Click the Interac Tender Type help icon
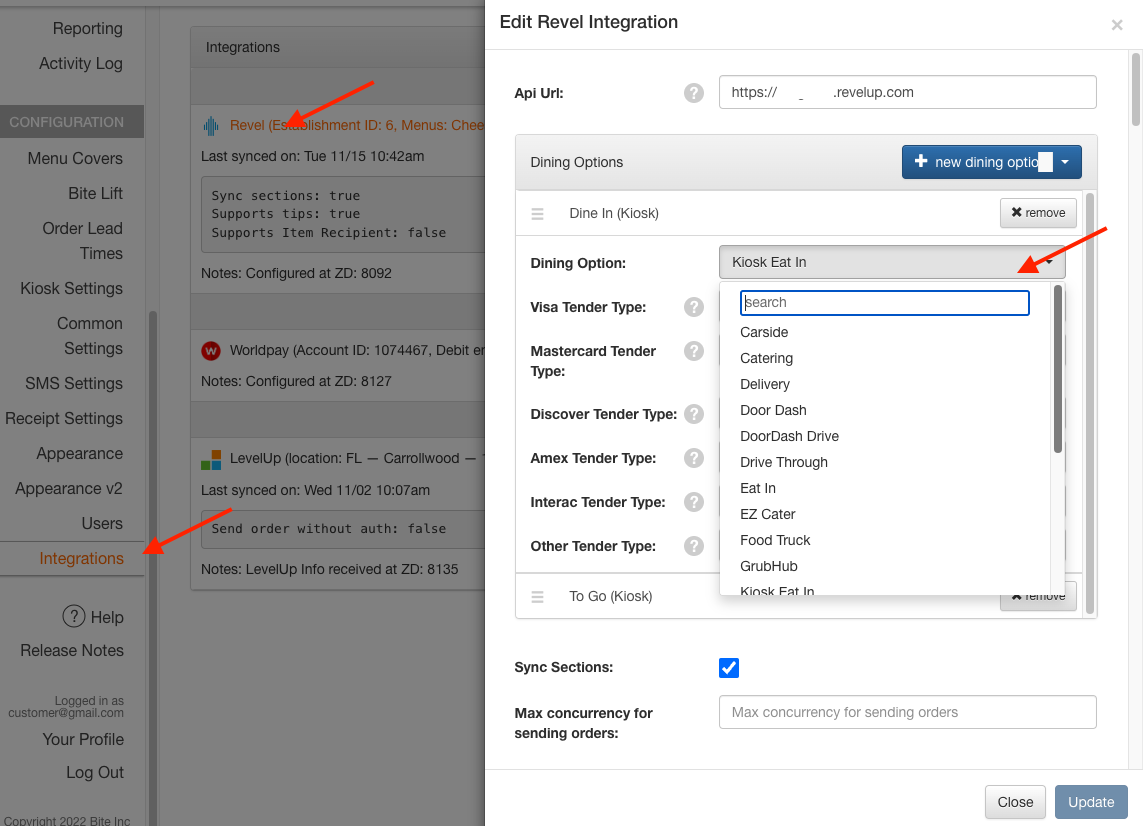The width and height of the screenshot is (1143, 826). tap(693, 502)
